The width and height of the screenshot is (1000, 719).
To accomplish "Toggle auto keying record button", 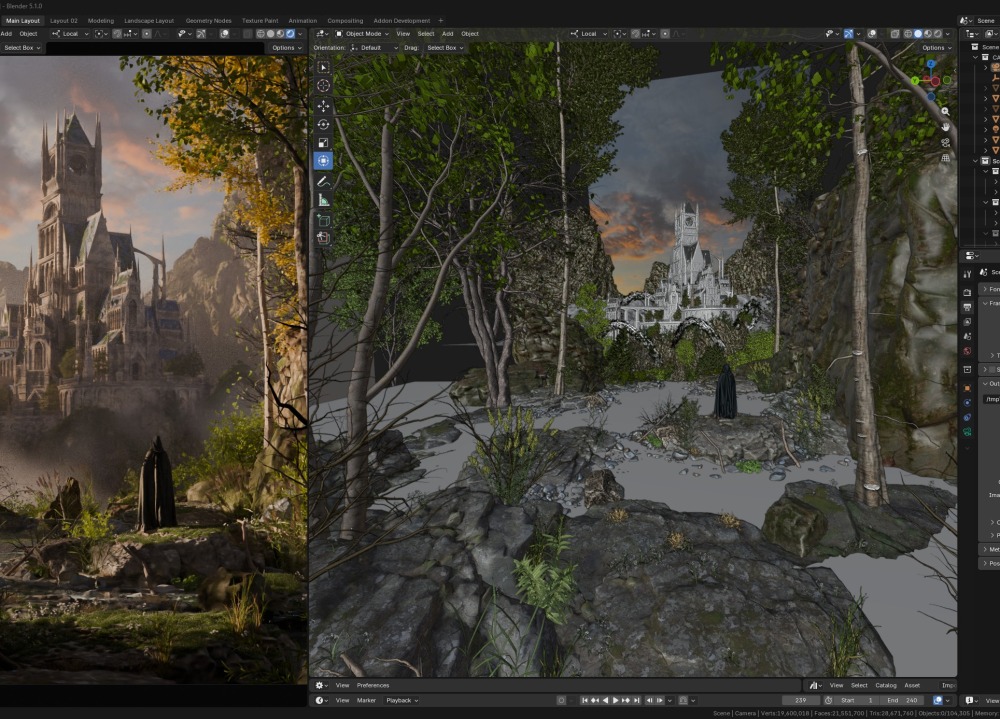I will click(x=561, y=700).
